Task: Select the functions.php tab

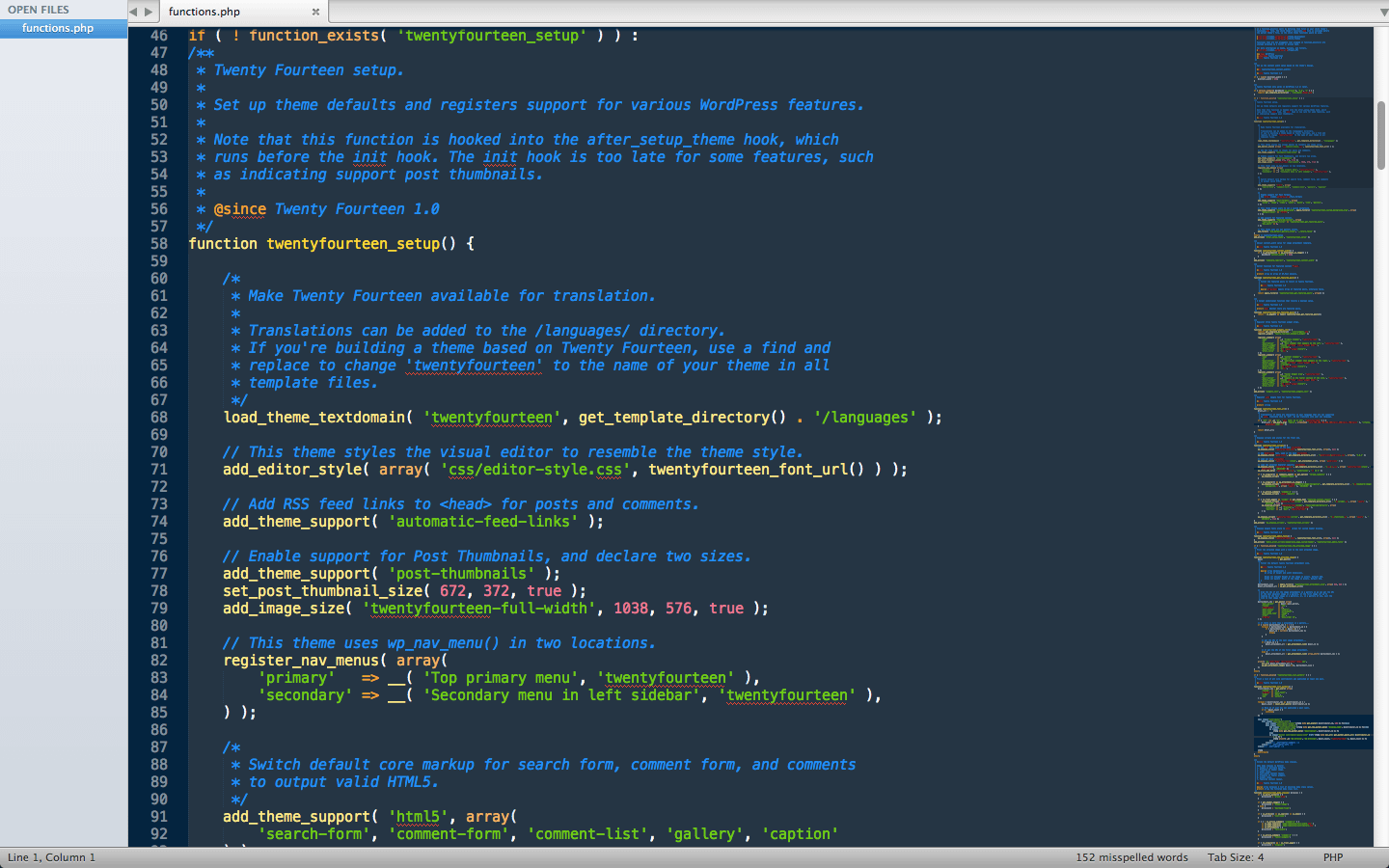Action: coord(204,12)
